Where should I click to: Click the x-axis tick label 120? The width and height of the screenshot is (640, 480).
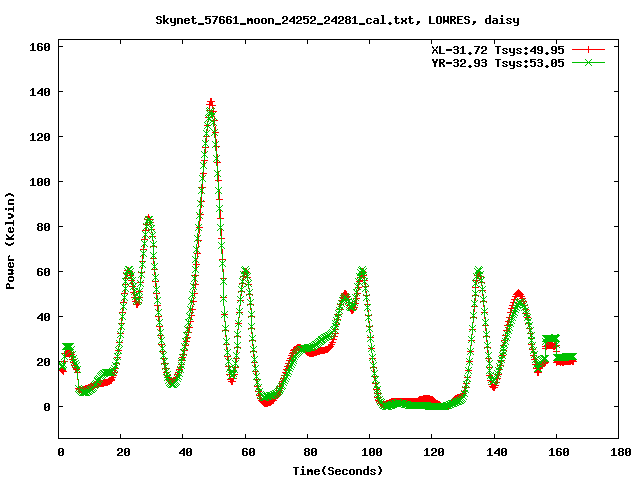(434, 452)
